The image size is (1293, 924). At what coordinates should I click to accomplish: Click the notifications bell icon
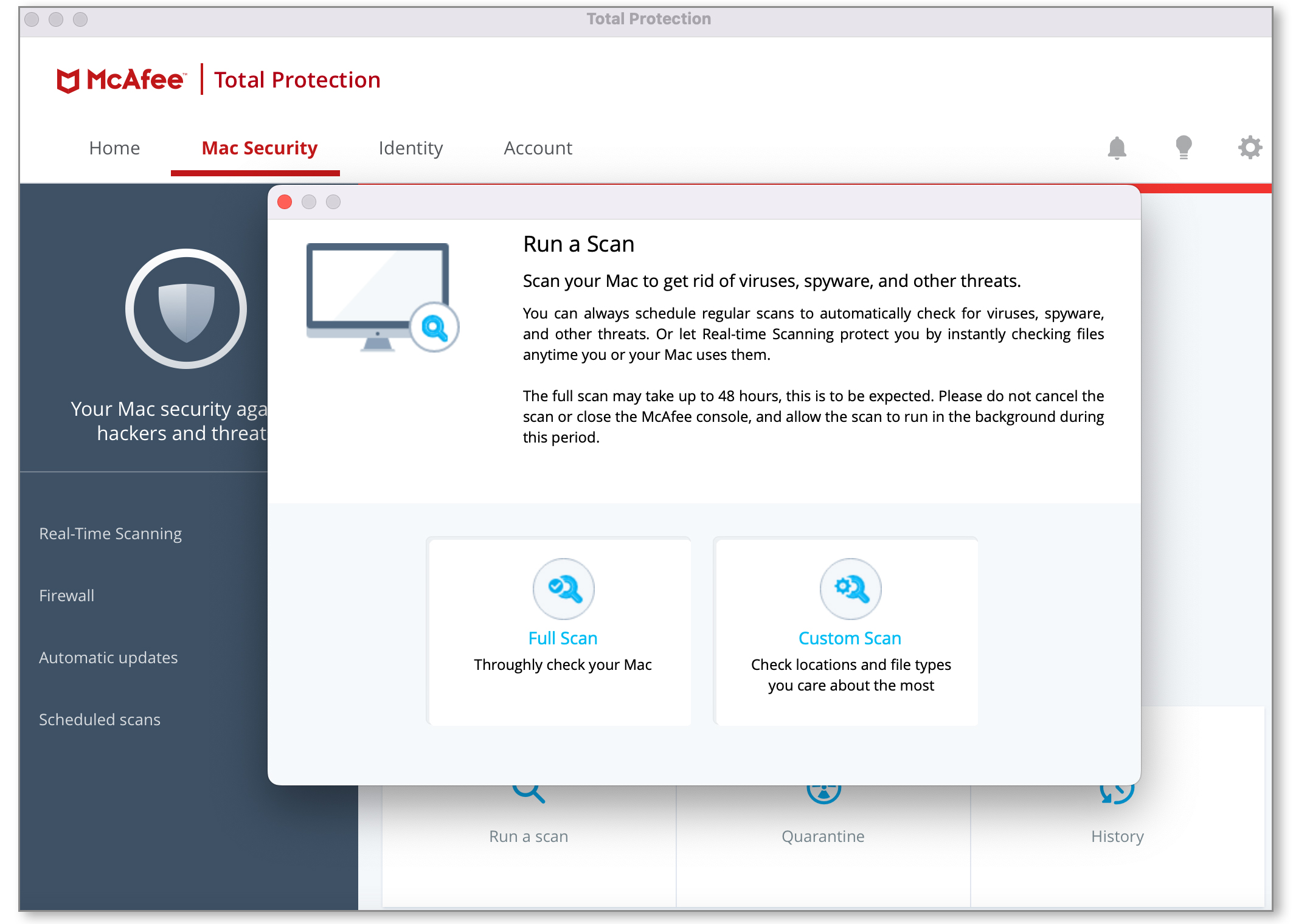(x=1117, y=148)
